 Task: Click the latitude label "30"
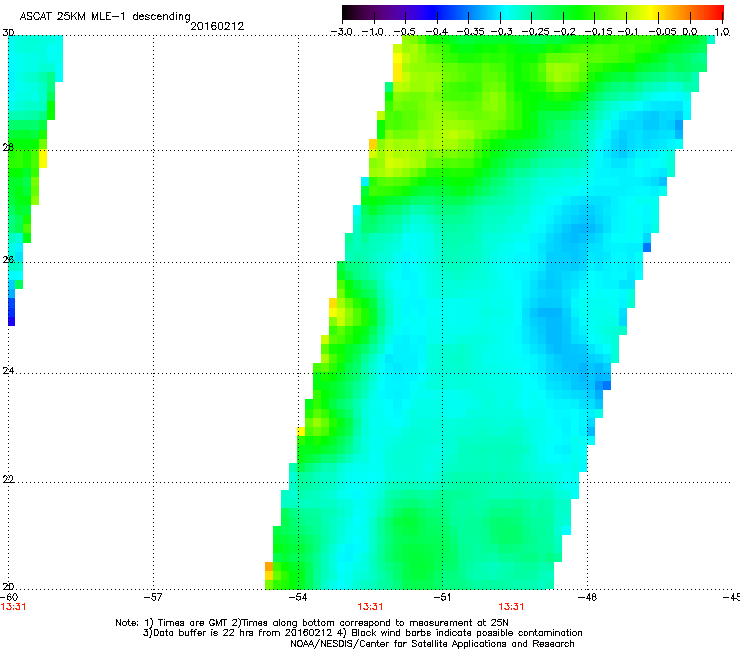[x=8, y=33]
